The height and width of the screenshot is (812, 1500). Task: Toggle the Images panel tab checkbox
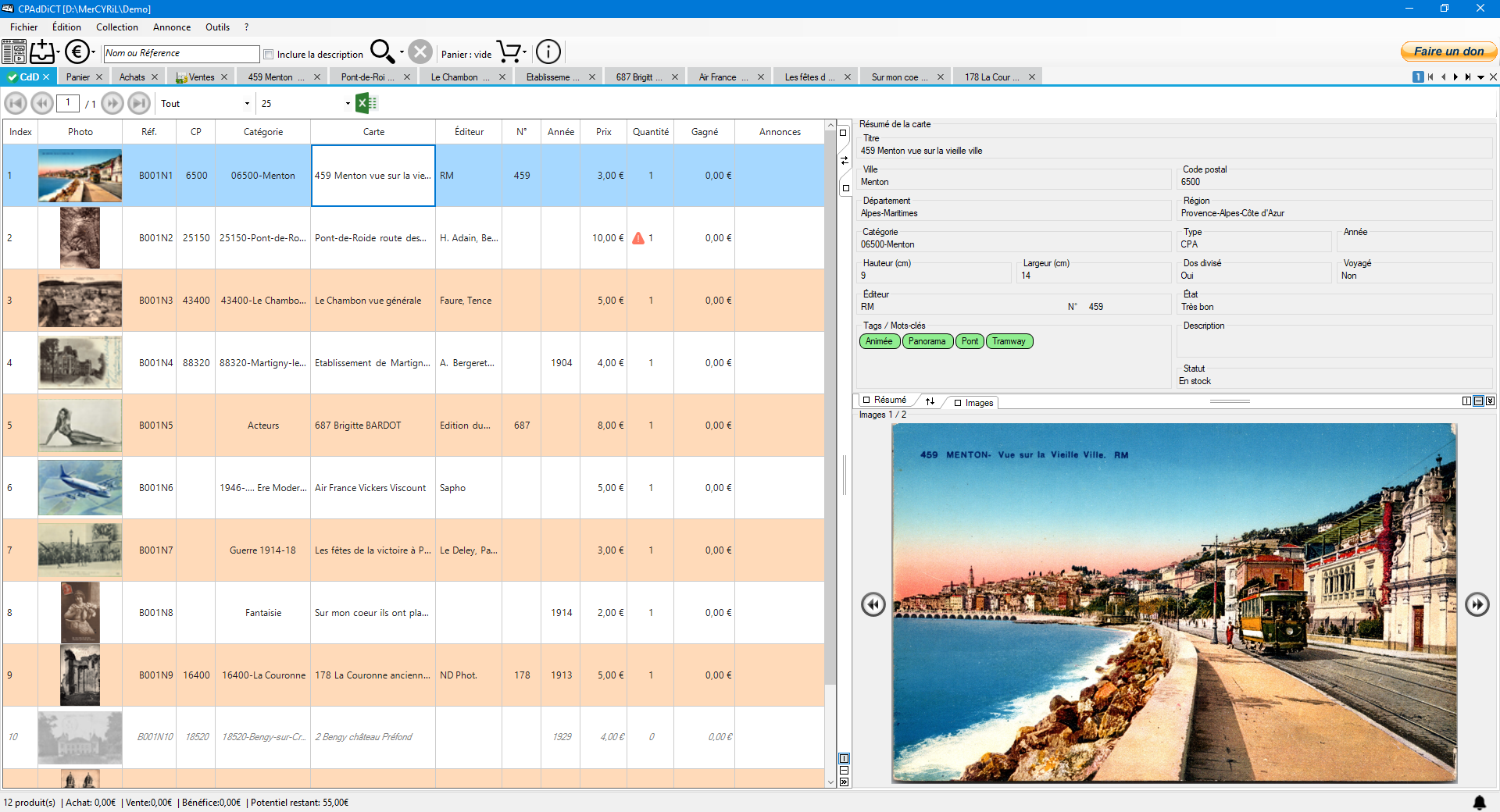[958, 403]
